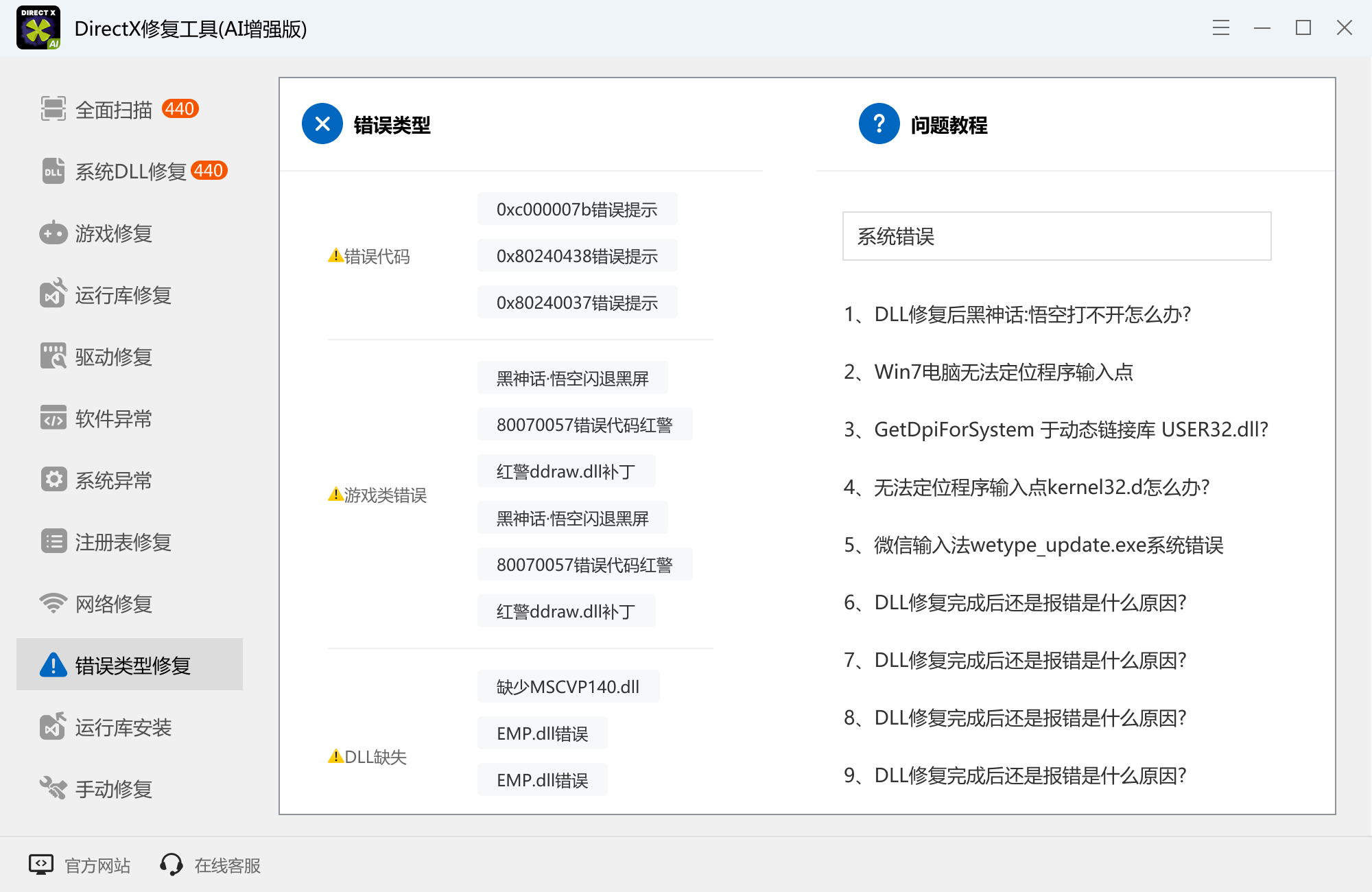Open the 缺少MSCVP140.dll fix option

click(x=568, y=685)
